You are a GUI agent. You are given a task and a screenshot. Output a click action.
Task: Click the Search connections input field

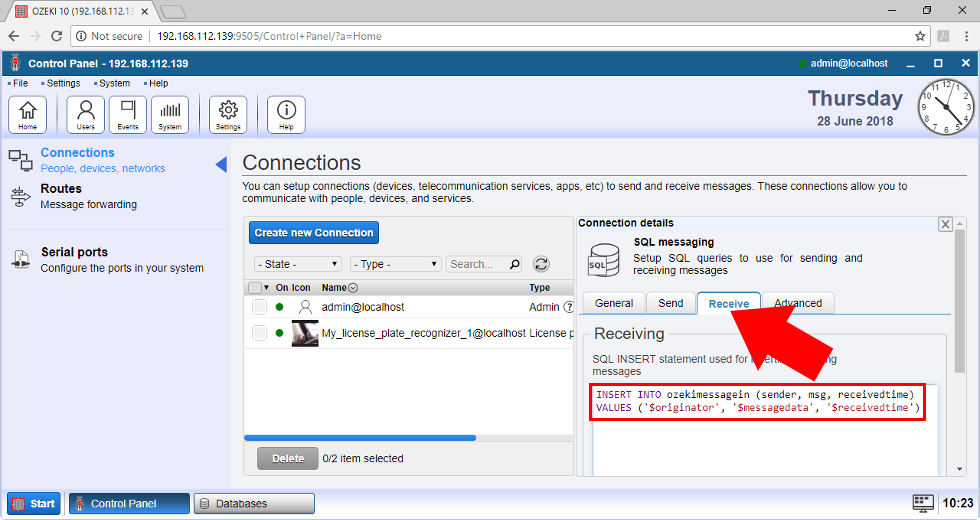click(477, 264)
